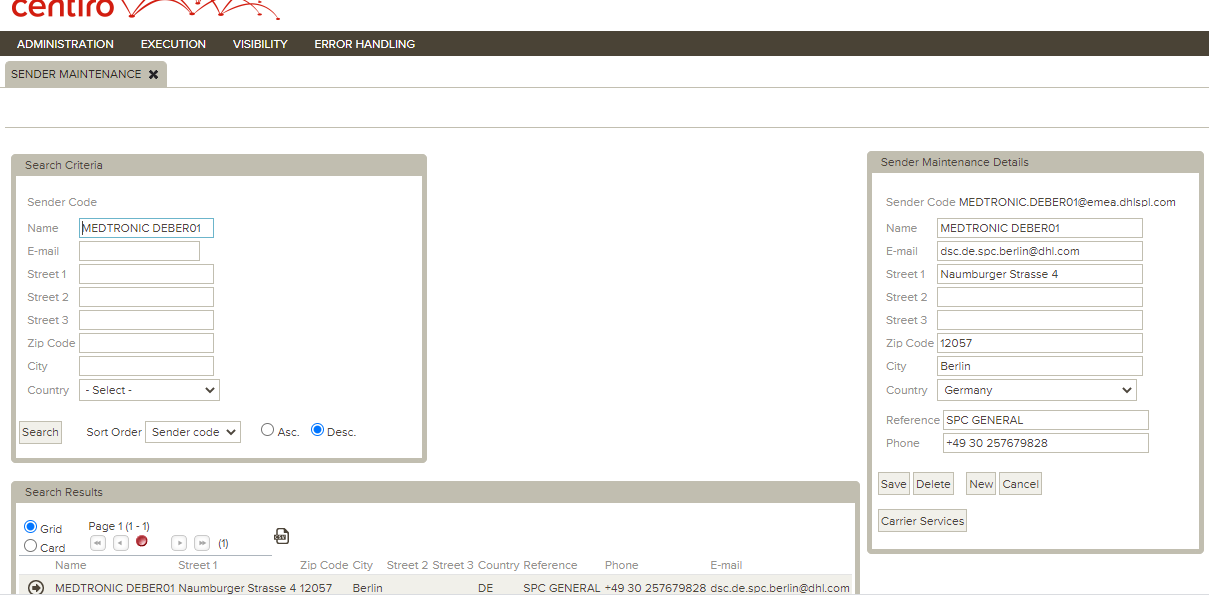1209x597 pixels.
Task: Select the Sender Maintenance tab
Action: coord(76,74)
